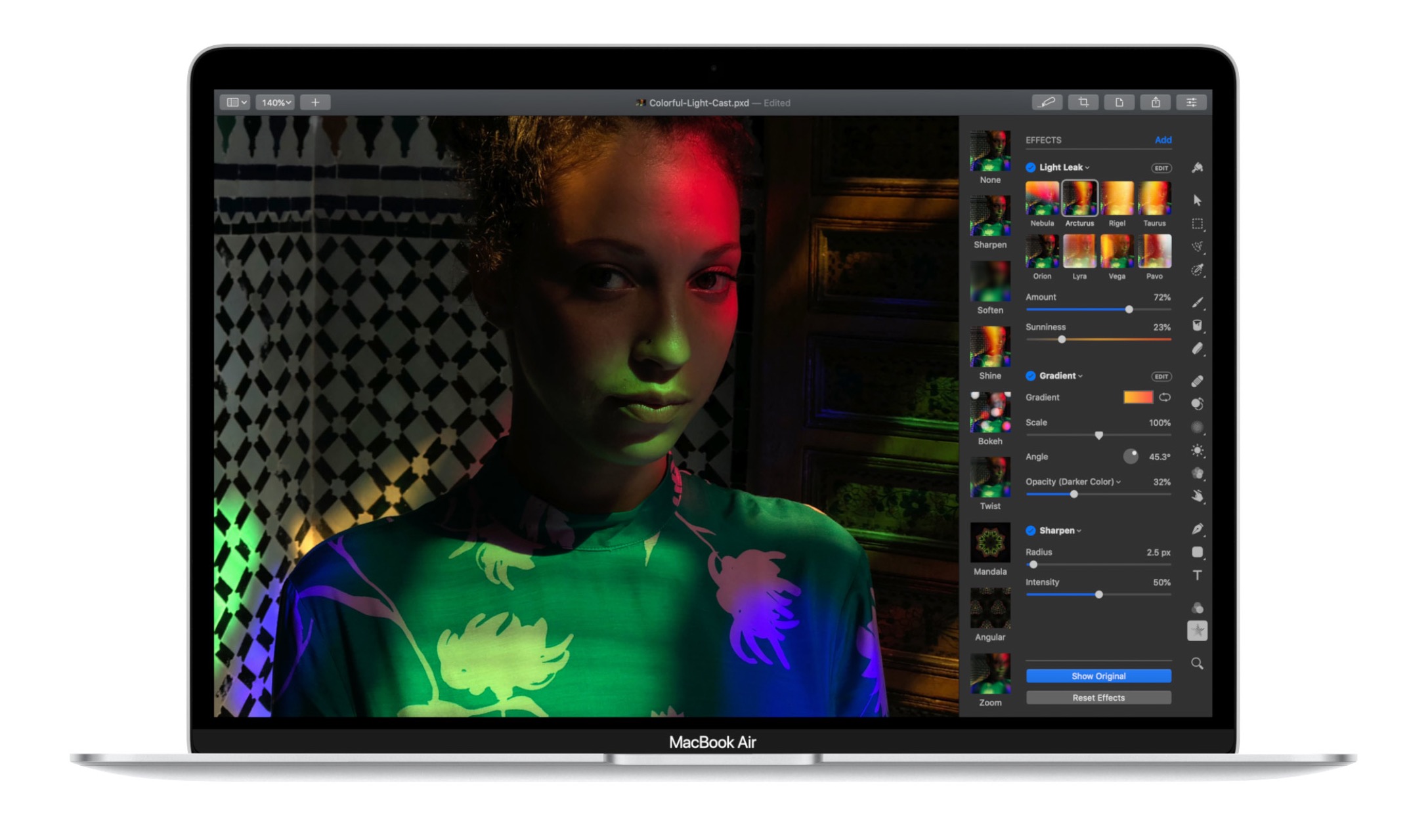Select the Crop tool in toolbar
Image resolution: width=1409 pixels, height=840 pixels.
pyautogui.click(x=1085, y=103)
